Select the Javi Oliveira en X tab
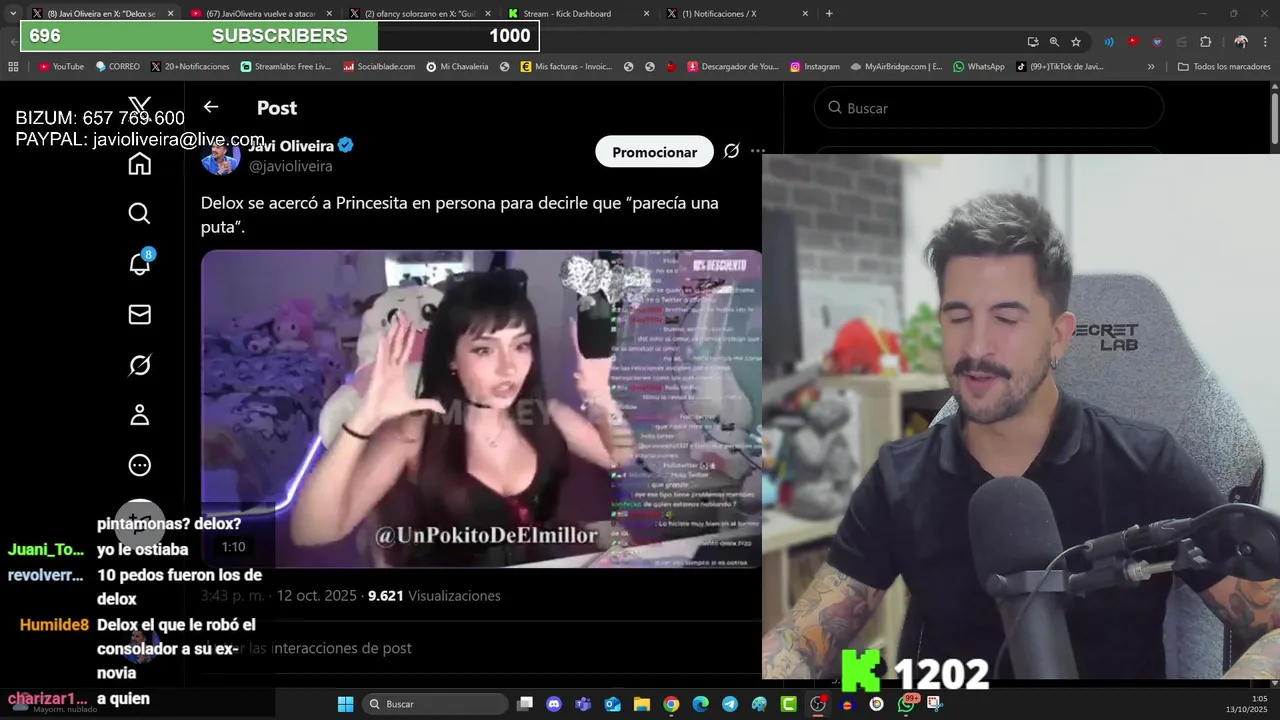The image size is (1280, 720). coord(103,14)
